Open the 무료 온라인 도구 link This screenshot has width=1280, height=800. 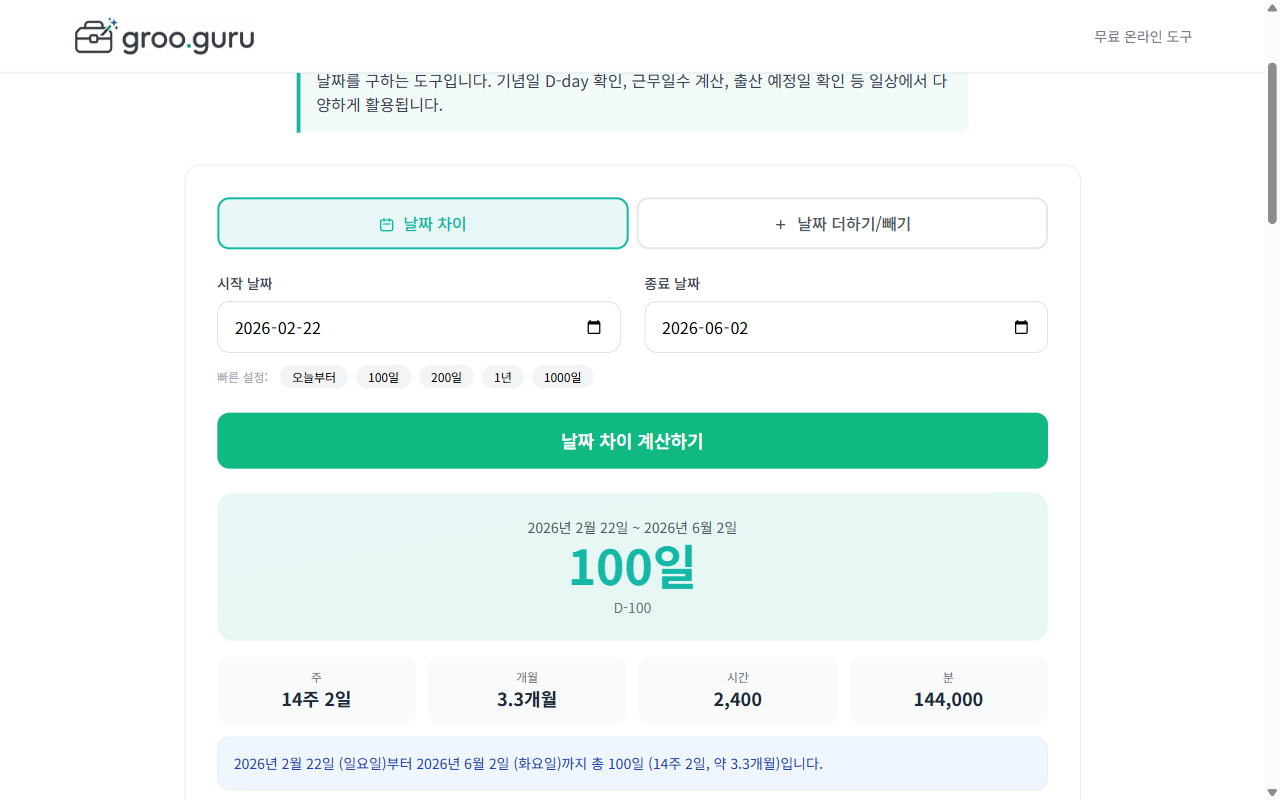click(1142, 36)
